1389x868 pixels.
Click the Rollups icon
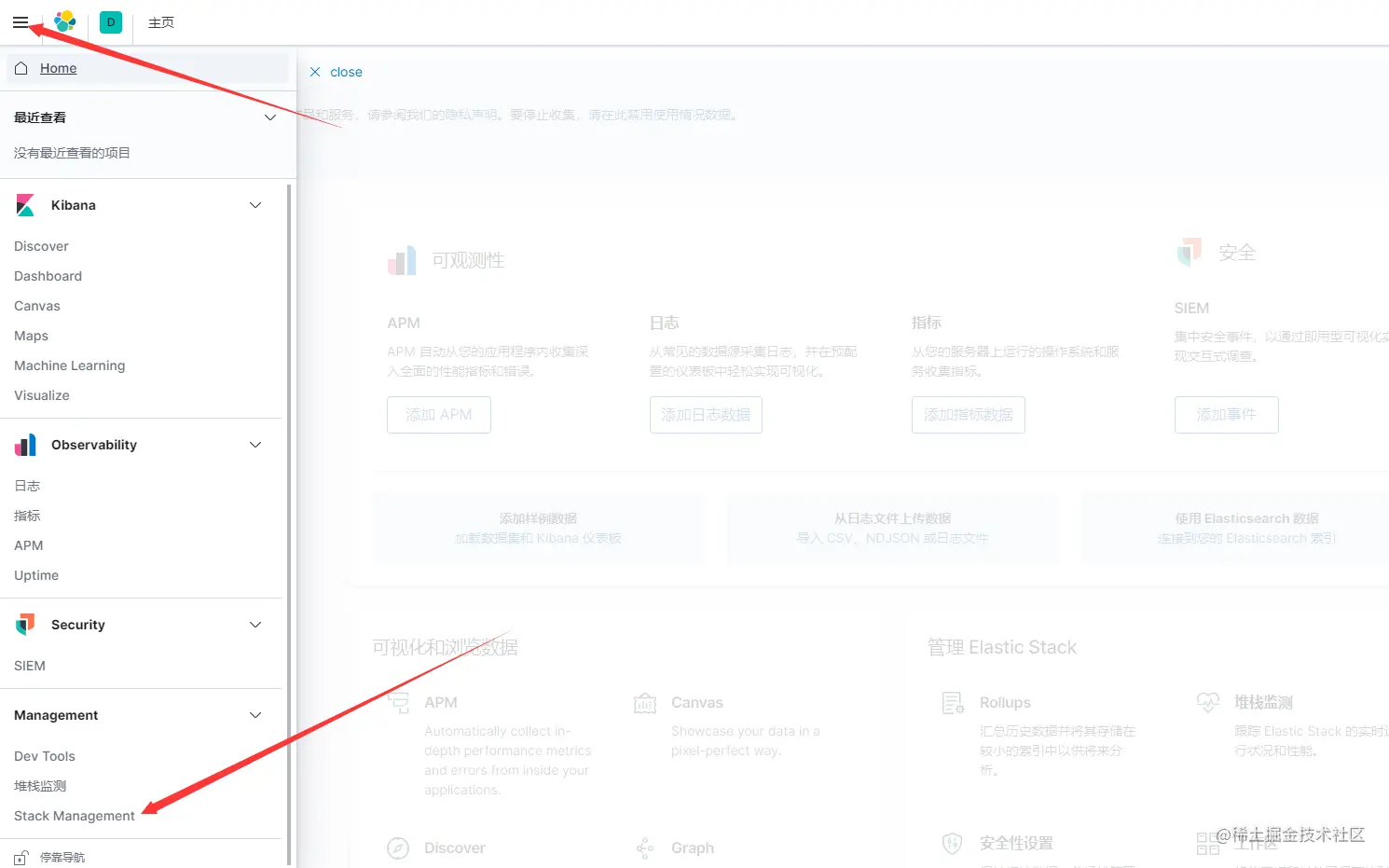pos(953,702)
